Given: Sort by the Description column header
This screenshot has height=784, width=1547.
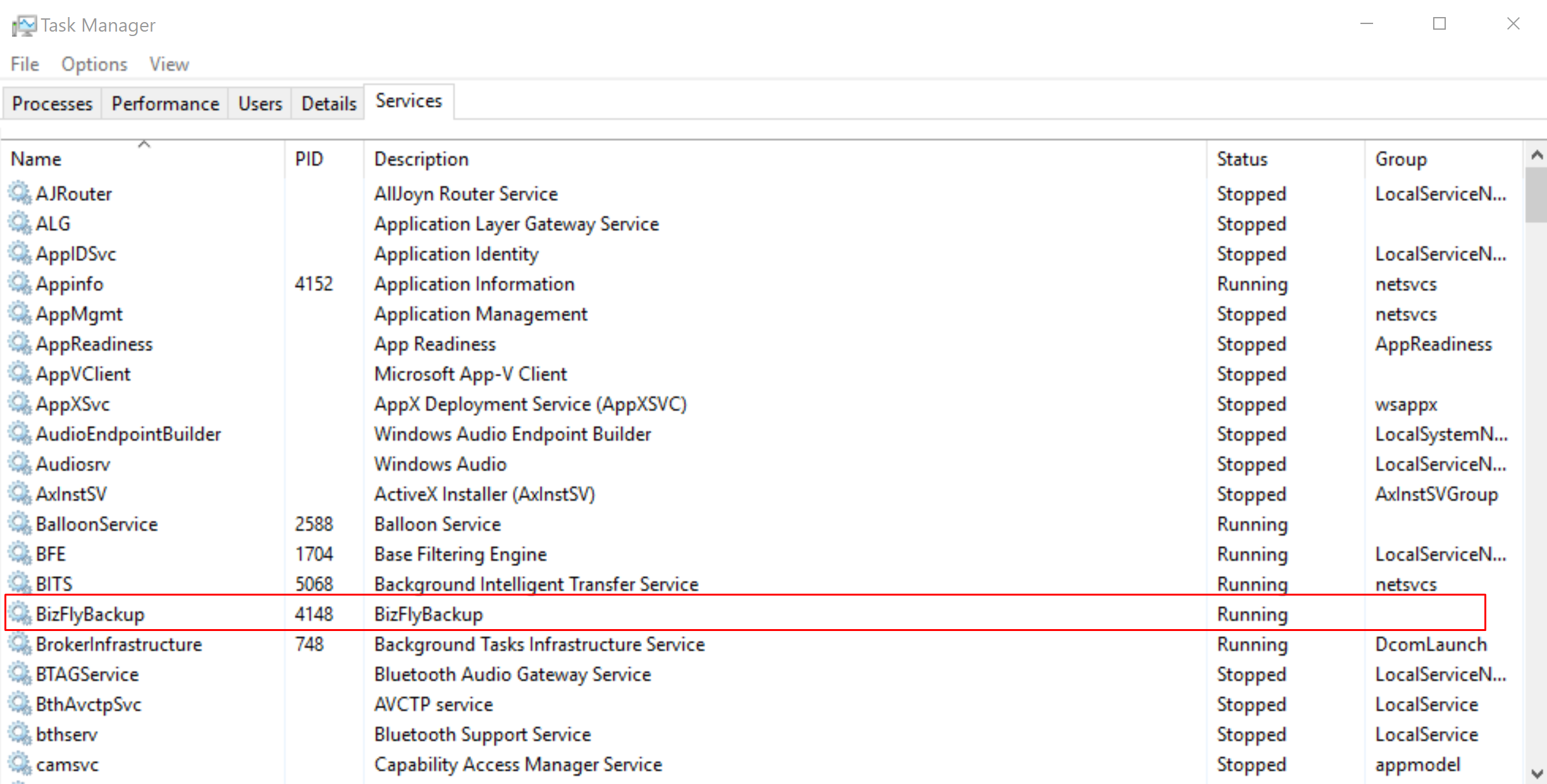Looking at the screenshot, I should click(x=785, y=159).
